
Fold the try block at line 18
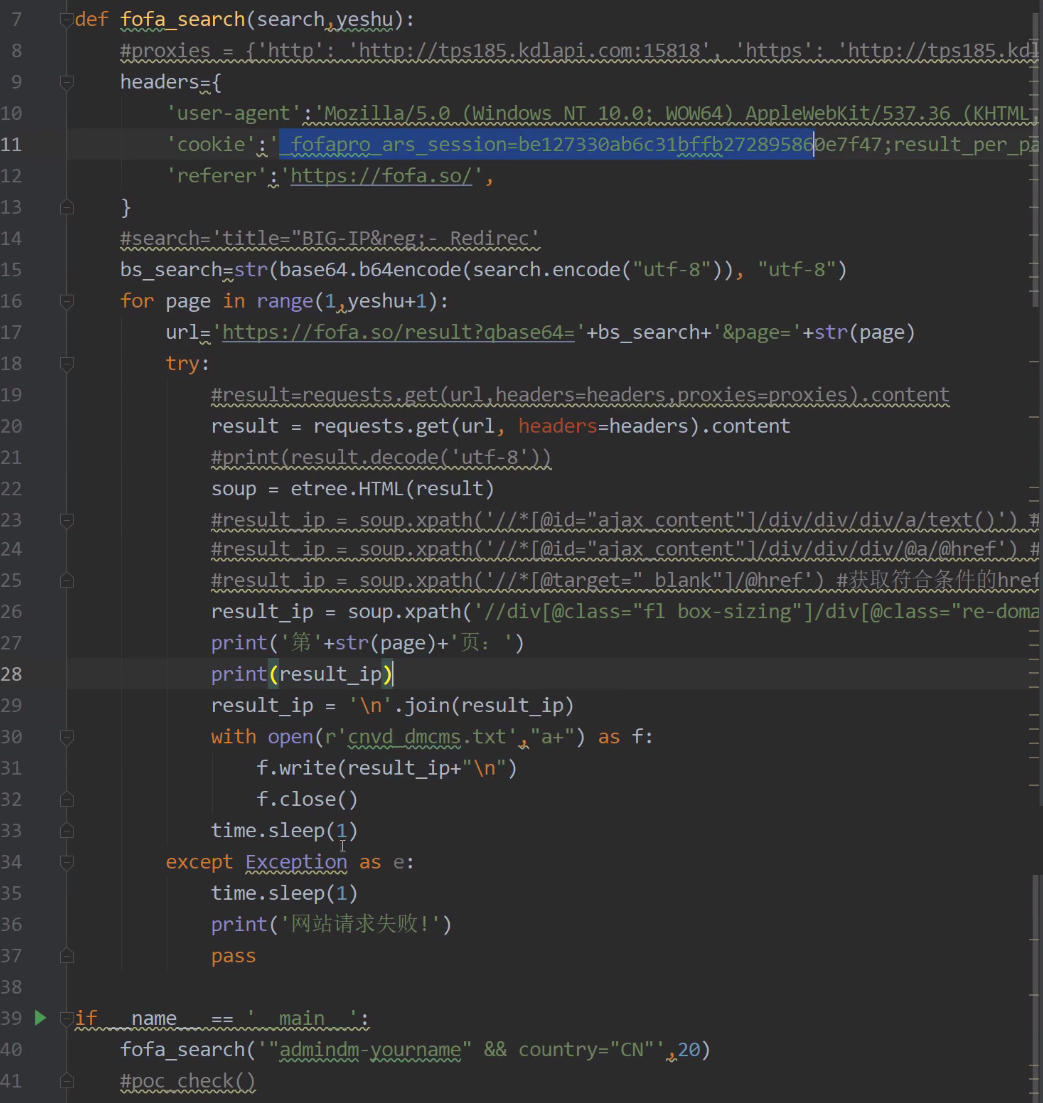click(x=67, y=363)
